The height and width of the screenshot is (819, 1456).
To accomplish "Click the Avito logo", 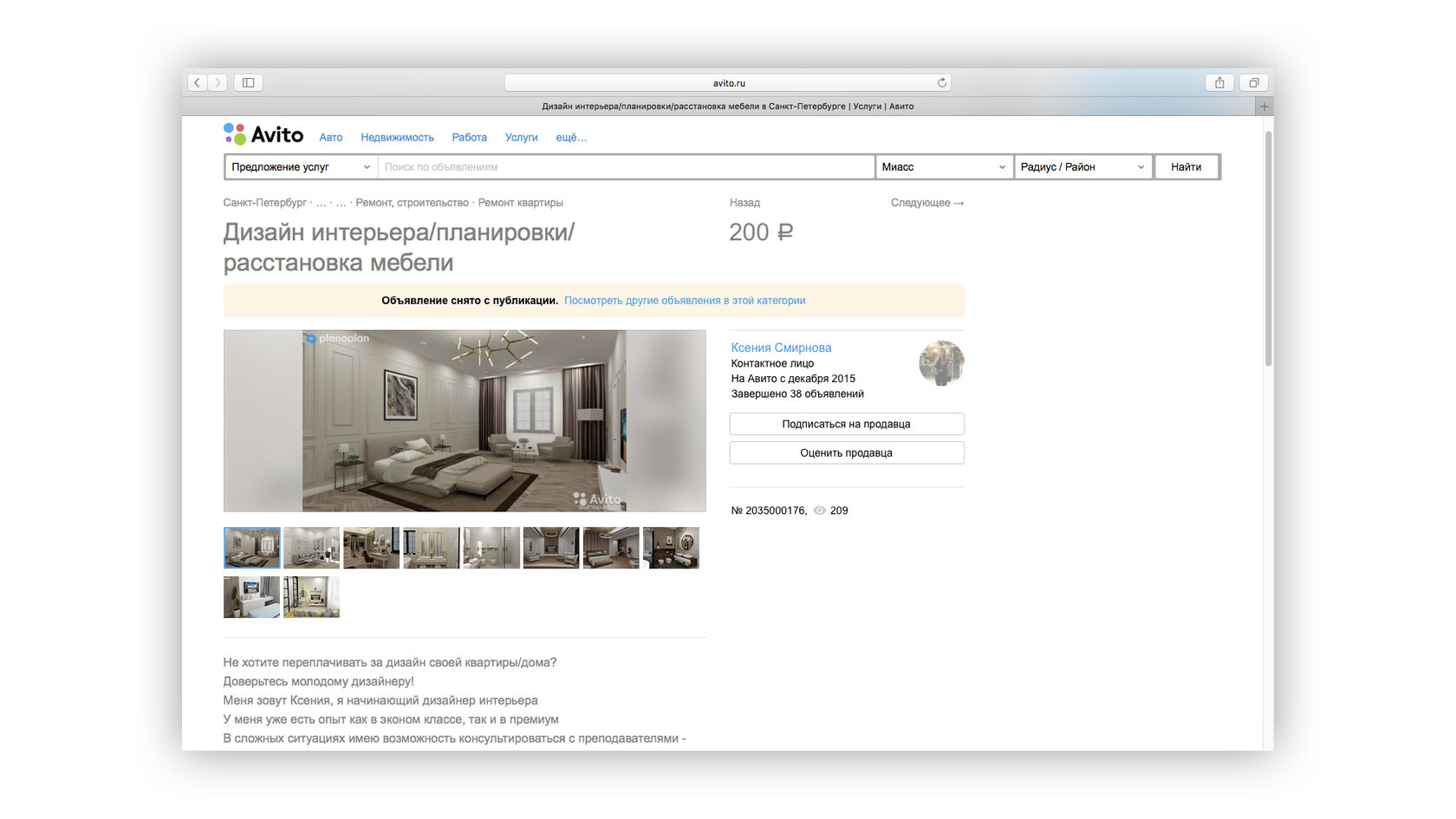I will pos(263,134).
